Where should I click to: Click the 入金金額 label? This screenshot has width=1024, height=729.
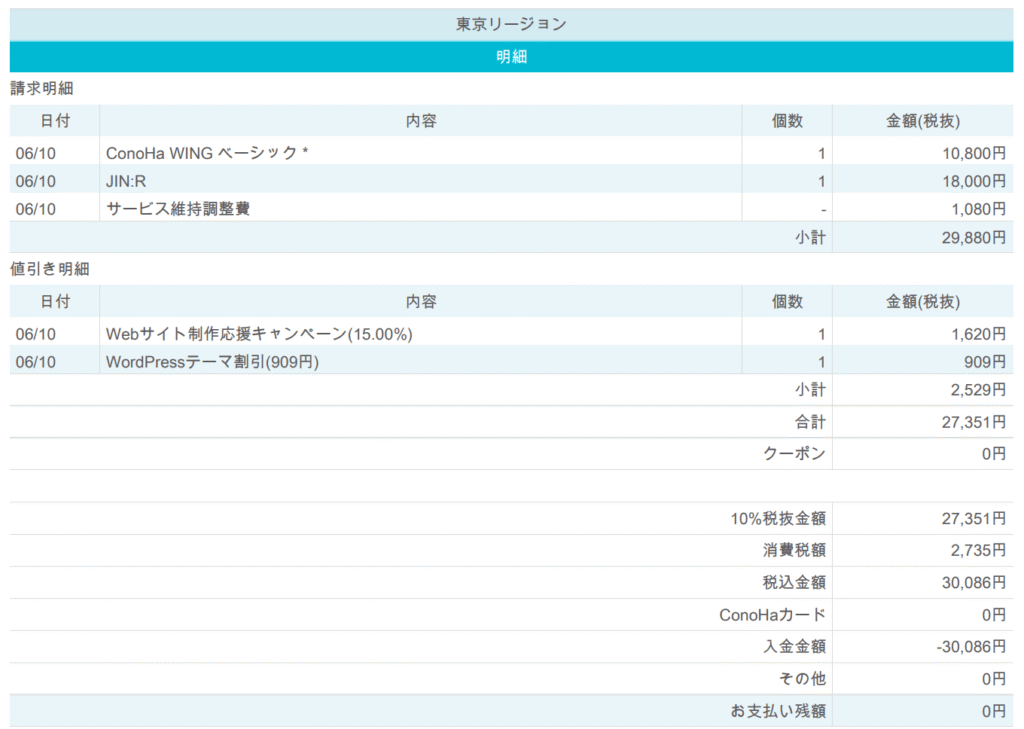click(x=794, y=646)
